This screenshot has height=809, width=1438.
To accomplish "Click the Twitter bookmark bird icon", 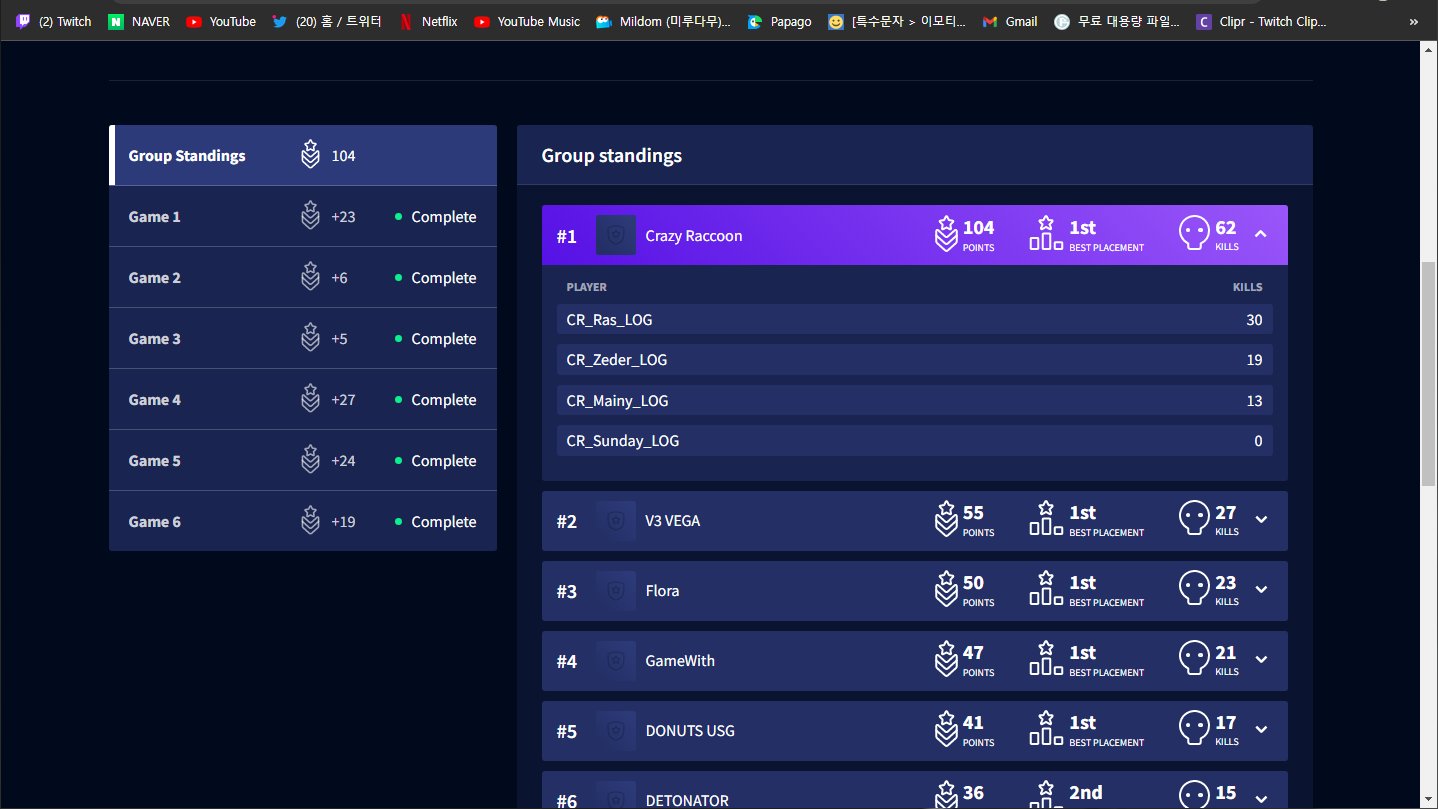I will coord(278,21).
